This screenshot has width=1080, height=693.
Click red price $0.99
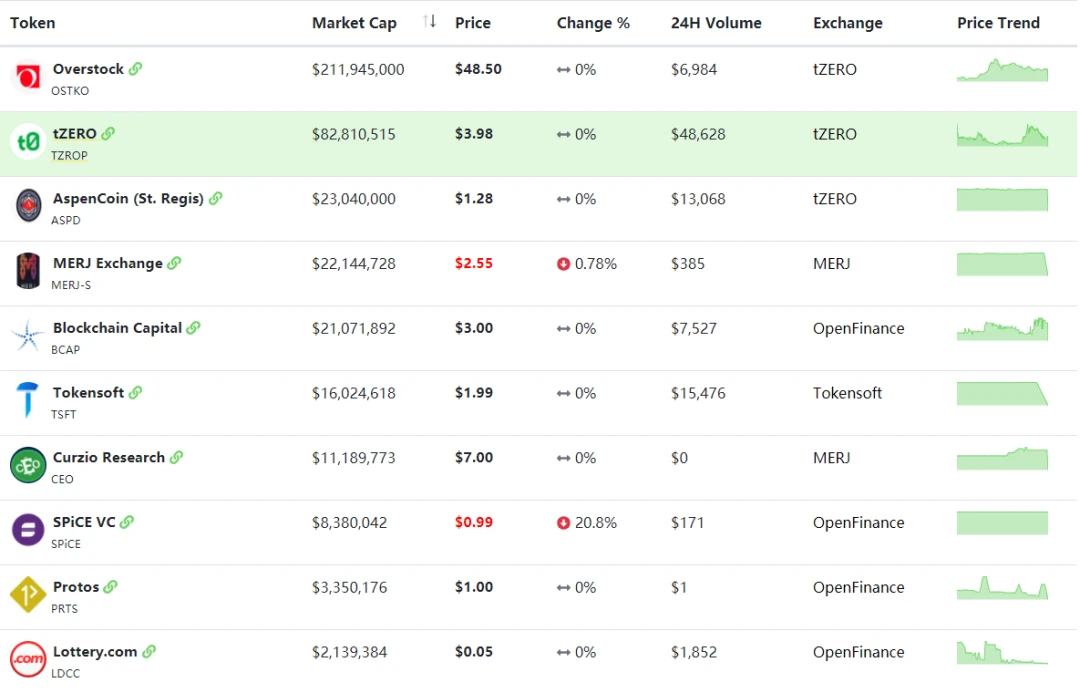474,522
